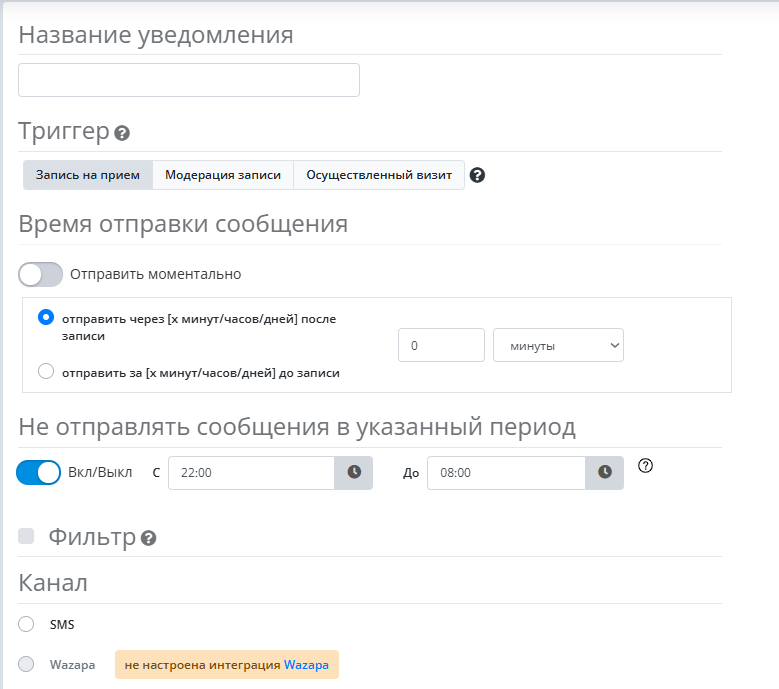Click outlined help icon beside quiet period
The height and width of the screenshot is (689, 779).
645,465
